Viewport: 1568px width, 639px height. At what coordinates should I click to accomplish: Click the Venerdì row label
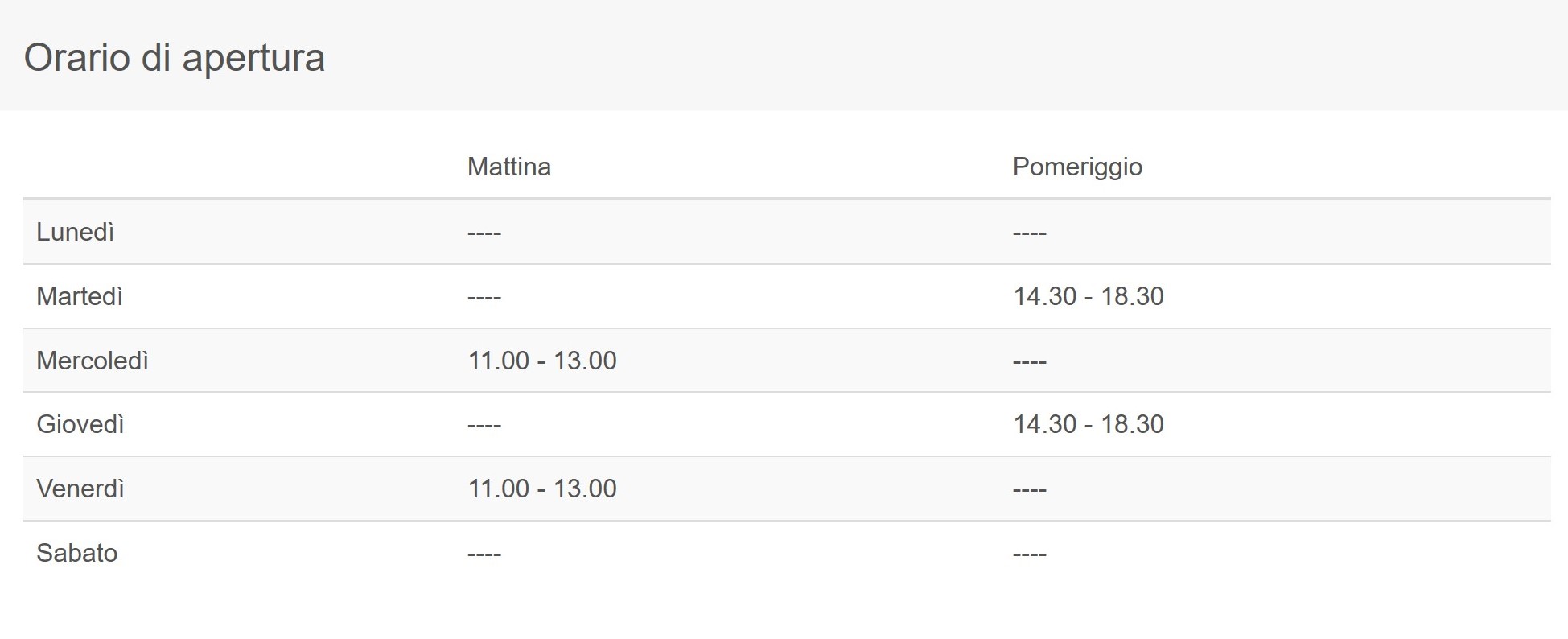click(80, 489)
